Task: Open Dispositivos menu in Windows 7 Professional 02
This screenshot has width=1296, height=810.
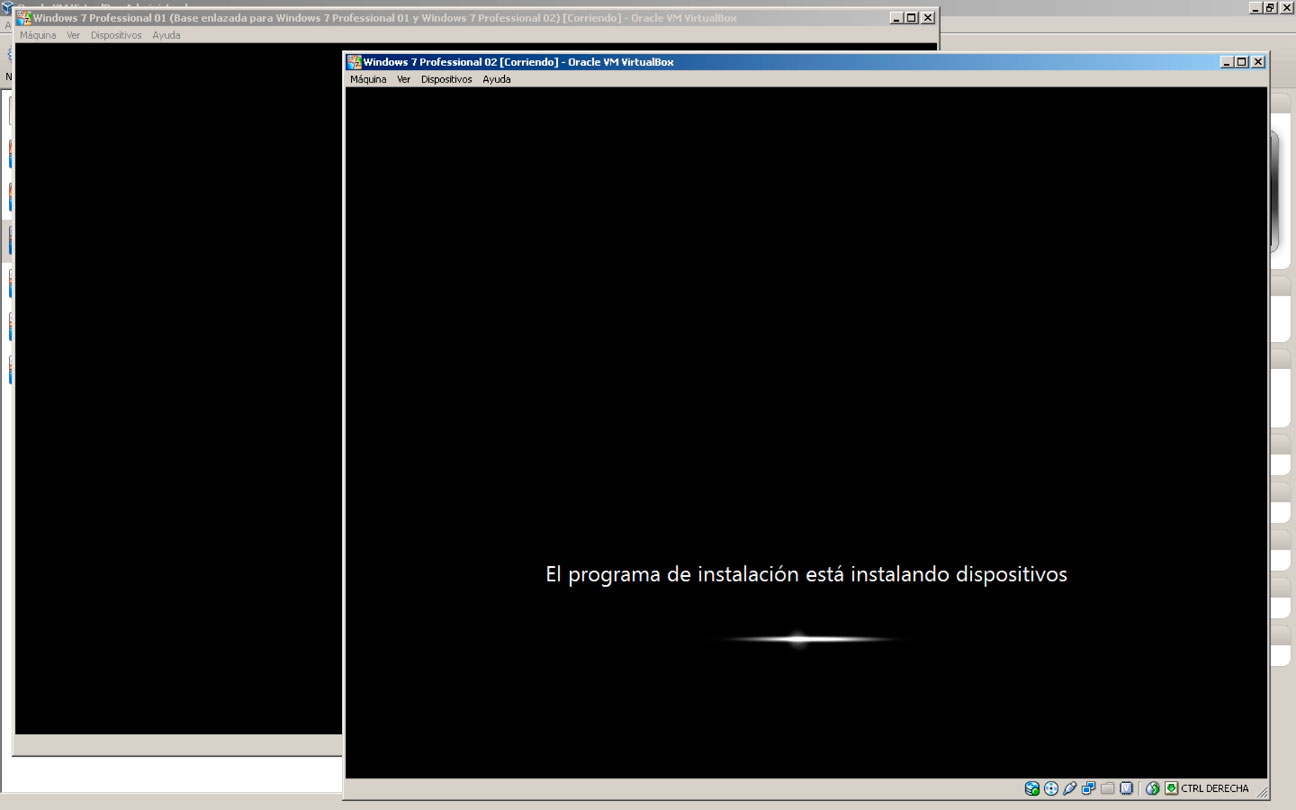Action: click(x=446, y=79)
